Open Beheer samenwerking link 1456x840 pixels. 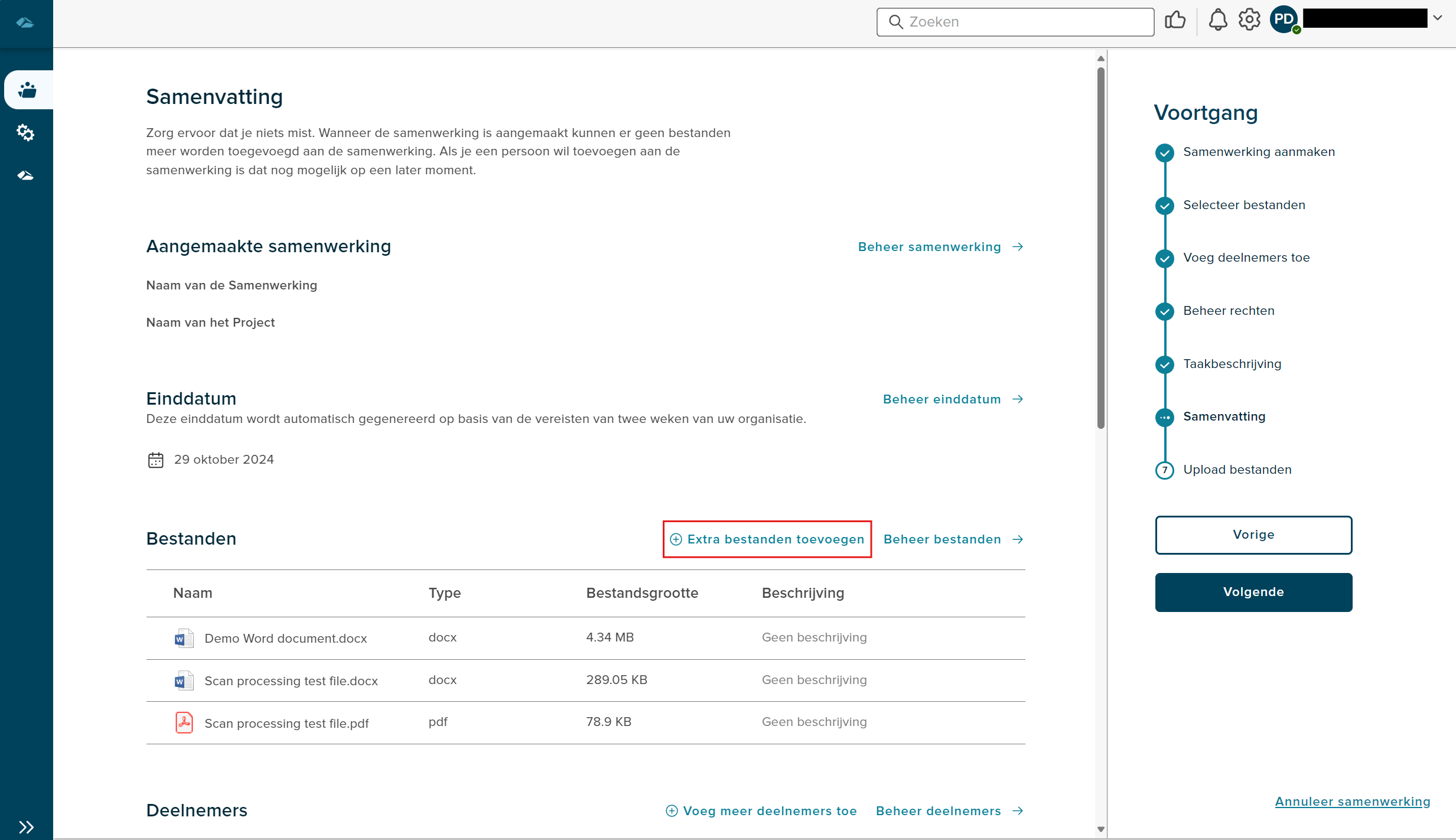tap(940, 247)
